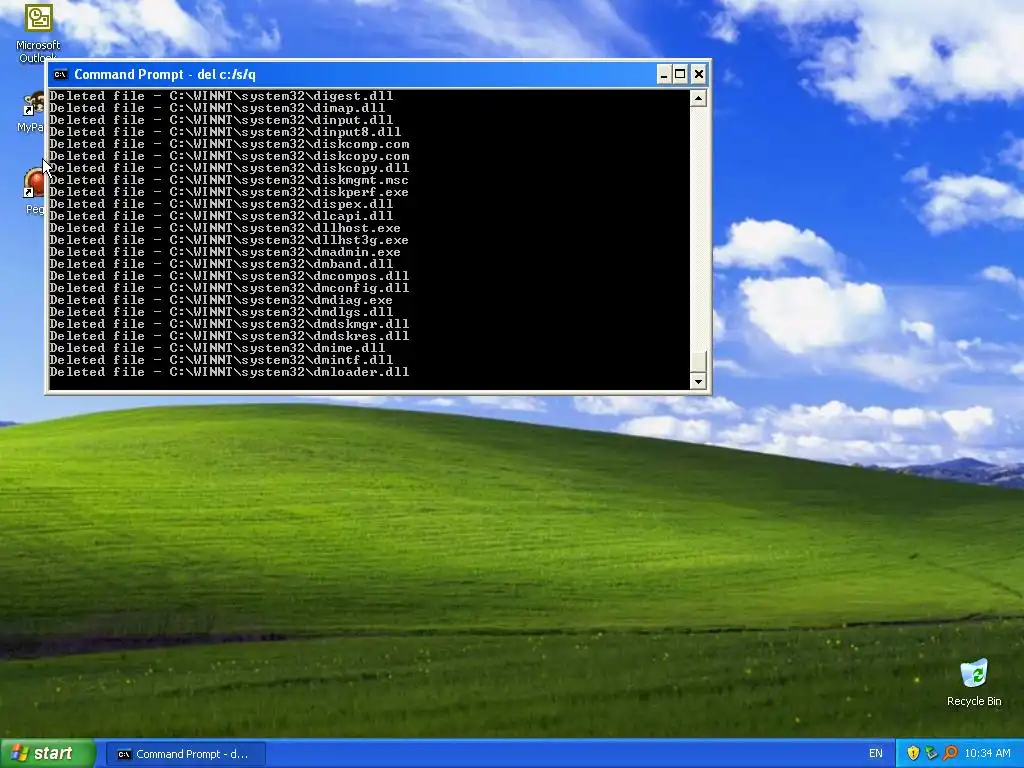Viewport: 1024px width, 768px height.
Task: Click the dimap.dll deleted line
Action: [x=217, y=108]
